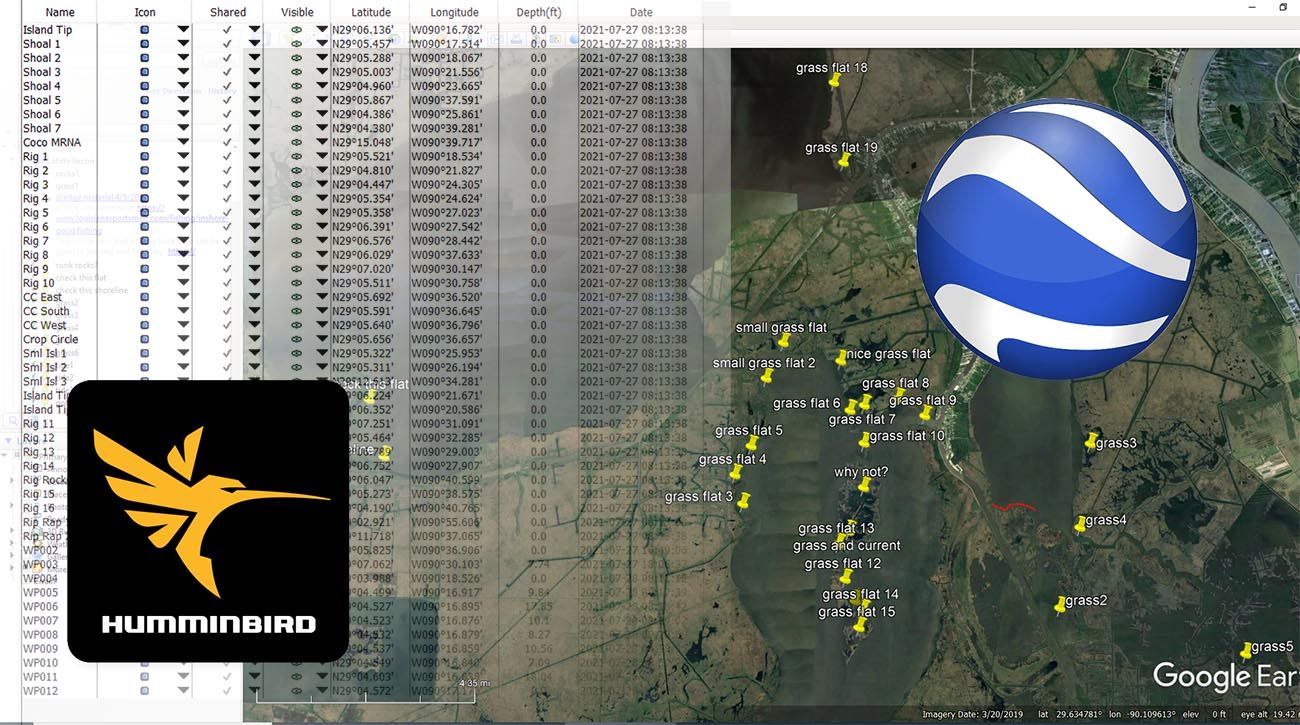The height and width of the screenshot is (725, 1300).
Task: Click longitude W090°16.782' cell
Action: (447, 30)
